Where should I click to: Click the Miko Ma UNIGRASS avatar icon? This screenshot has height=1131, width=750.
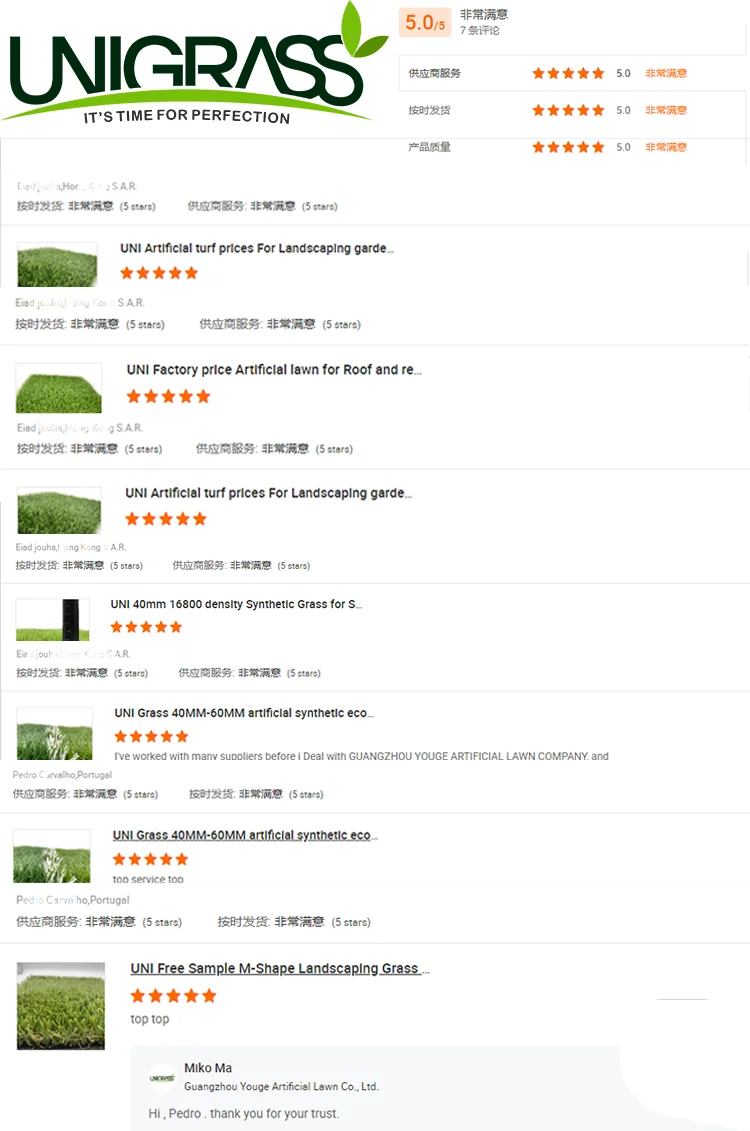(x=162, y=1078)
